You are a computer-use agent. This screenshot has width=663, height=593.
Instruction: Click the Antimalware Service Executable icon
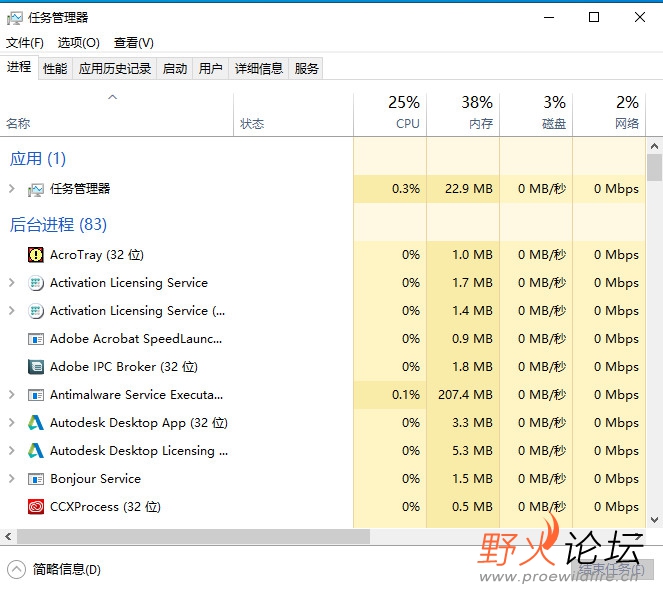(36, 395)
